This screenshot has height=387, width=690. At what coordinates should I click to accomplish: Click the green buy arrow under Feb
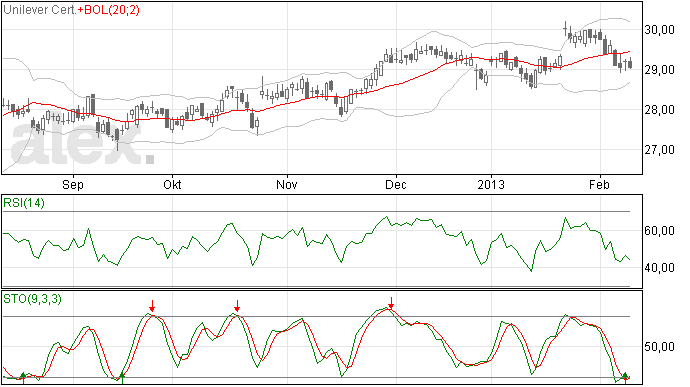(x=625, y=377)
